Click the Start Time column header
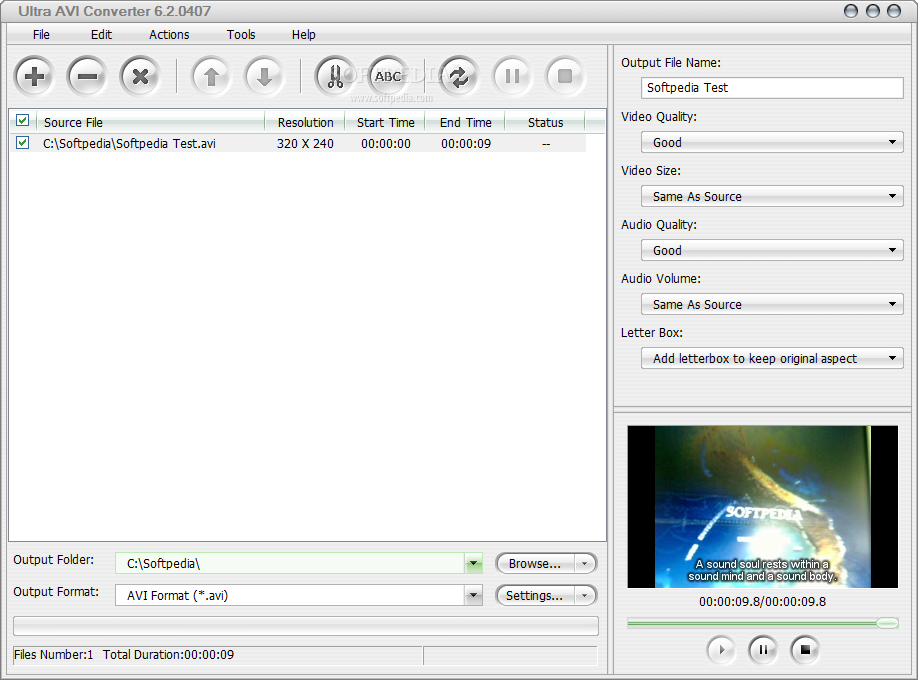The height and width of the screenshot is (680, 918). (x=385, y=122)
